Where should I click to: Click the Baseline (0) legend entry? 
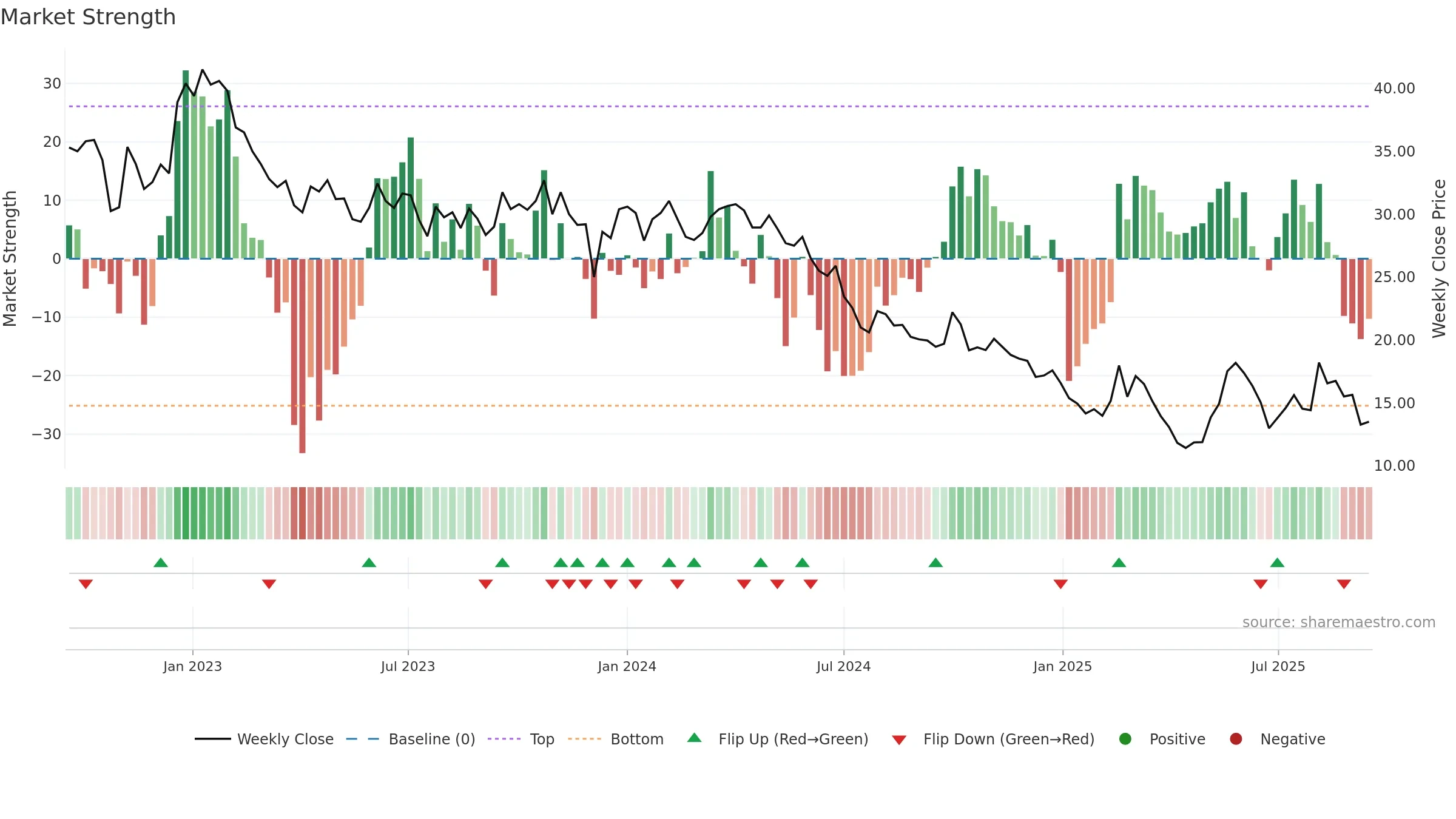(411, 739)
